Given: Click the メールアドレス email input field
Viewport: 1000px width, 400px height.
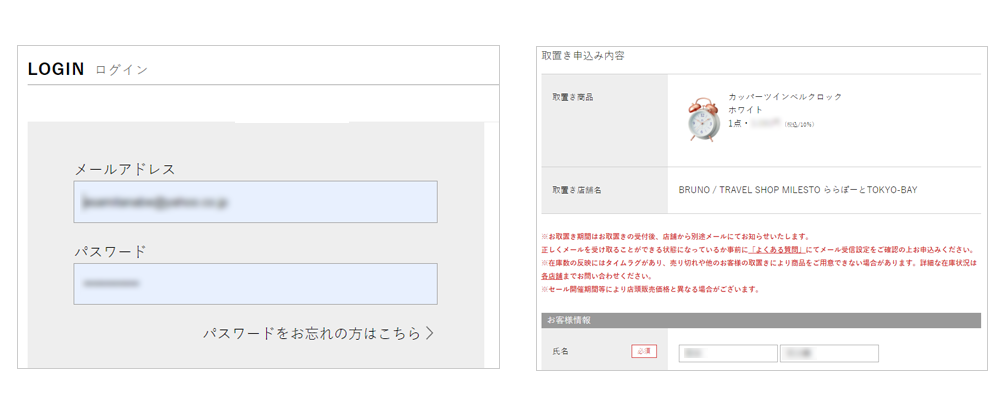Looking at the screenshot, I should [255, 202].
